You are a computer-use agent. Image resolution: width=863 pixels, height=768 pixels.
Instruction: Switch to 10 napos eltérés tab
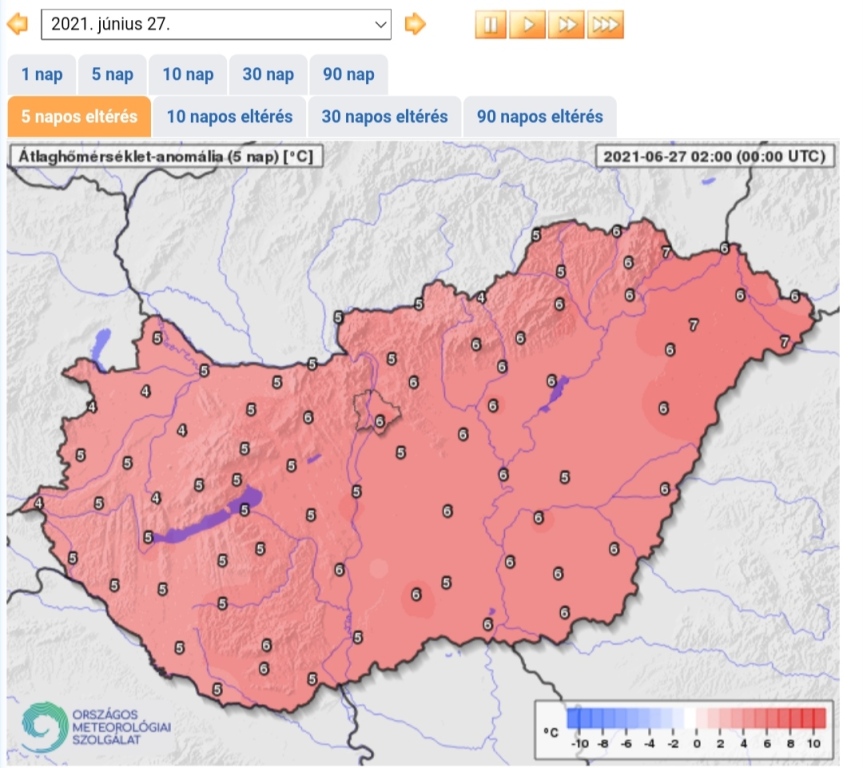[229, 117]
